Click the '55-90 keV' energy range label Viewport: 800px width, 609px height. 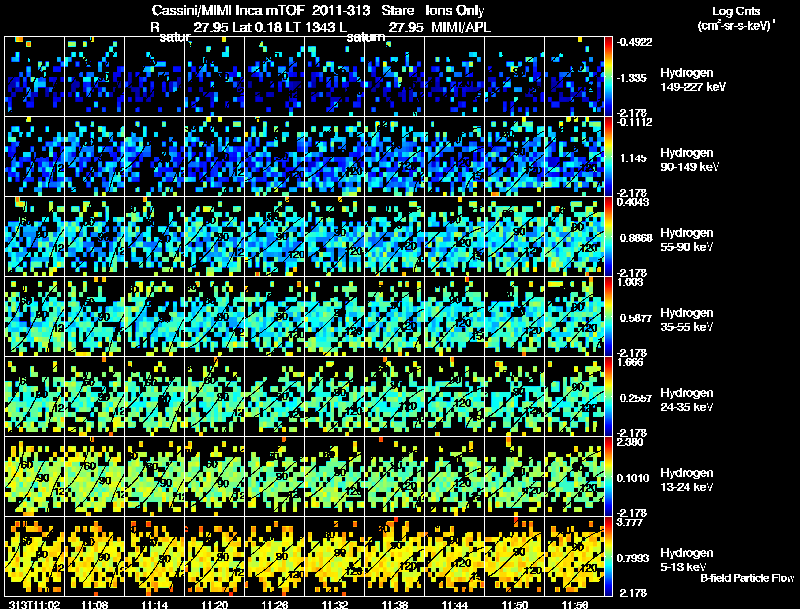point(687,247)
